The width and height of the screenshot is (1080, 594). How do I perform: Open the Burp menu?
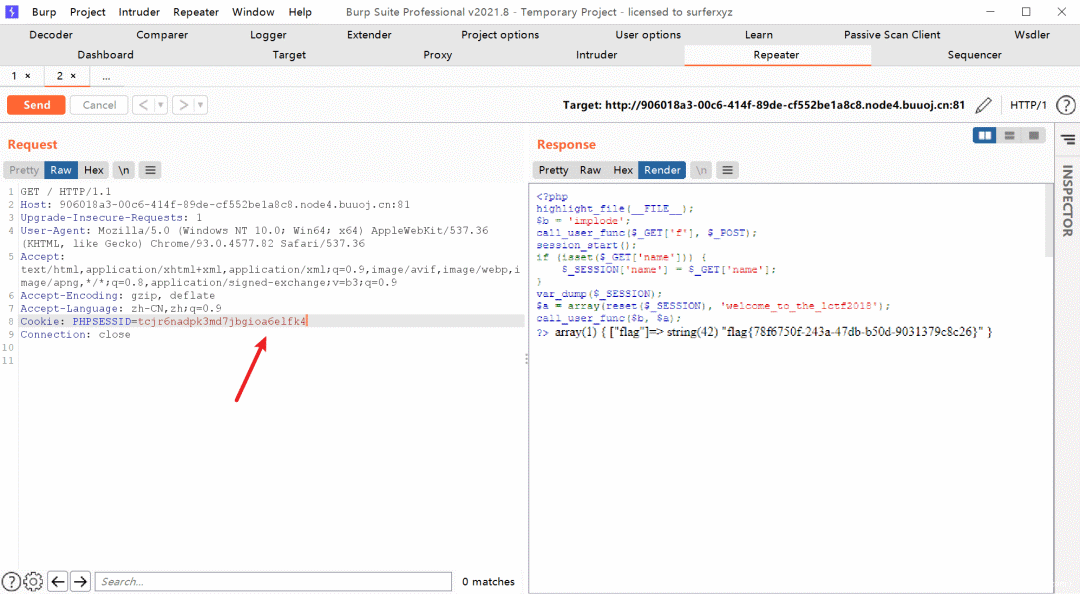(x=44, y=12)
